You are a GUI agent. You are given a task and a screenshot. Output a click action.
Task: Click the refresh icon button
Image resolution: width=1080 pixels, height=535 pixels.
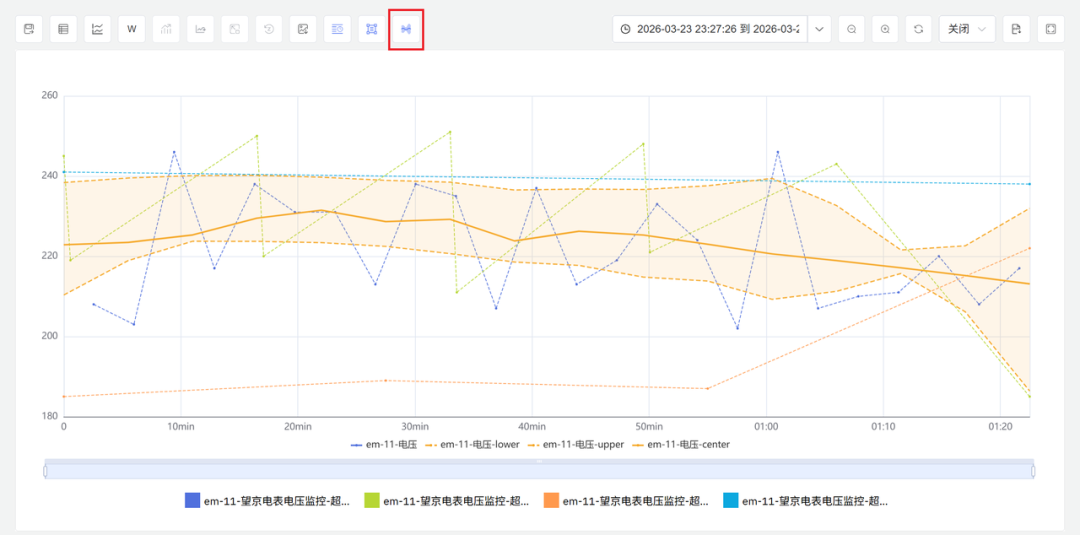(918, 29)
